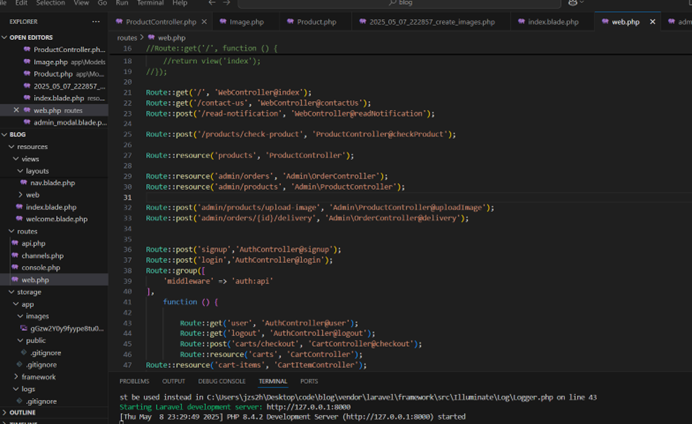Open console.php in routes folder

pos(41,267)
